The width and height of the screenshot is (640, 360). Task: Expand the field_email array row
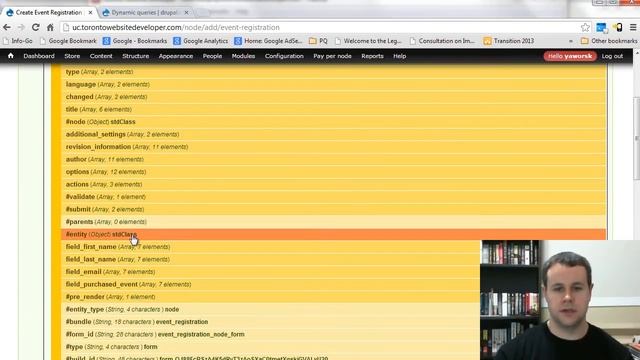point(271,272)
